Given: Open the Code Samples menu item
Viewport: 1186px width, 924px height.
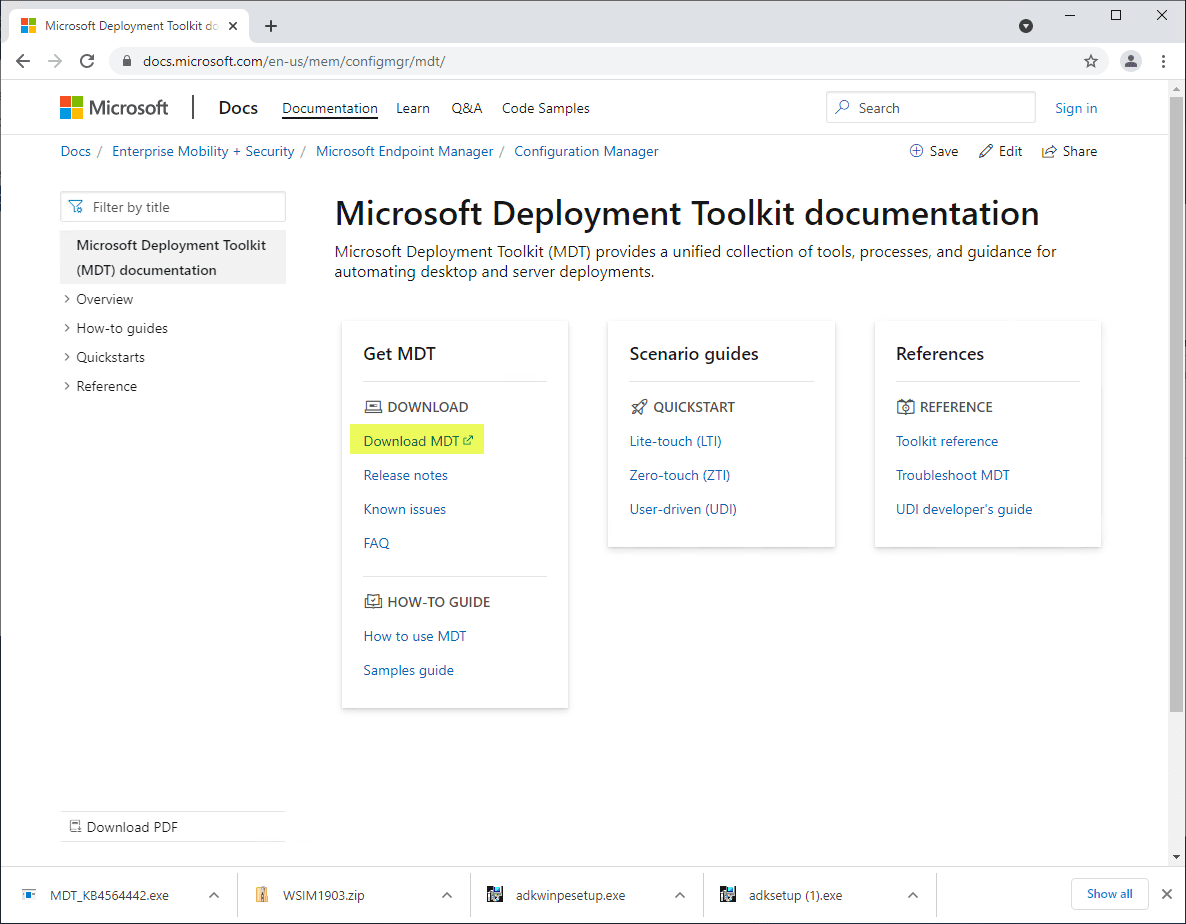Looking at the screenshot, I should pos(545,108).
